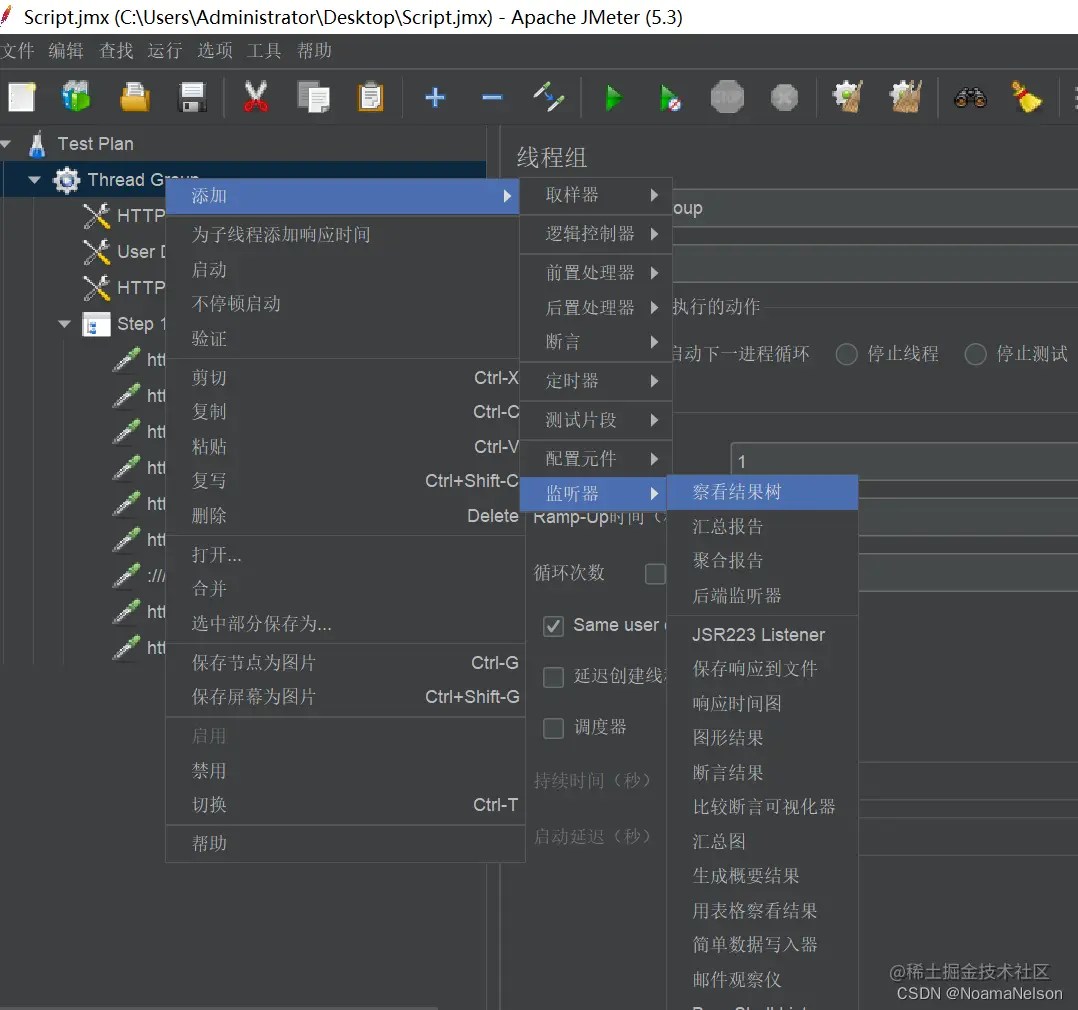
Task: Choose 用表格察看结果 listener
Action: click(x=762, y=911)
